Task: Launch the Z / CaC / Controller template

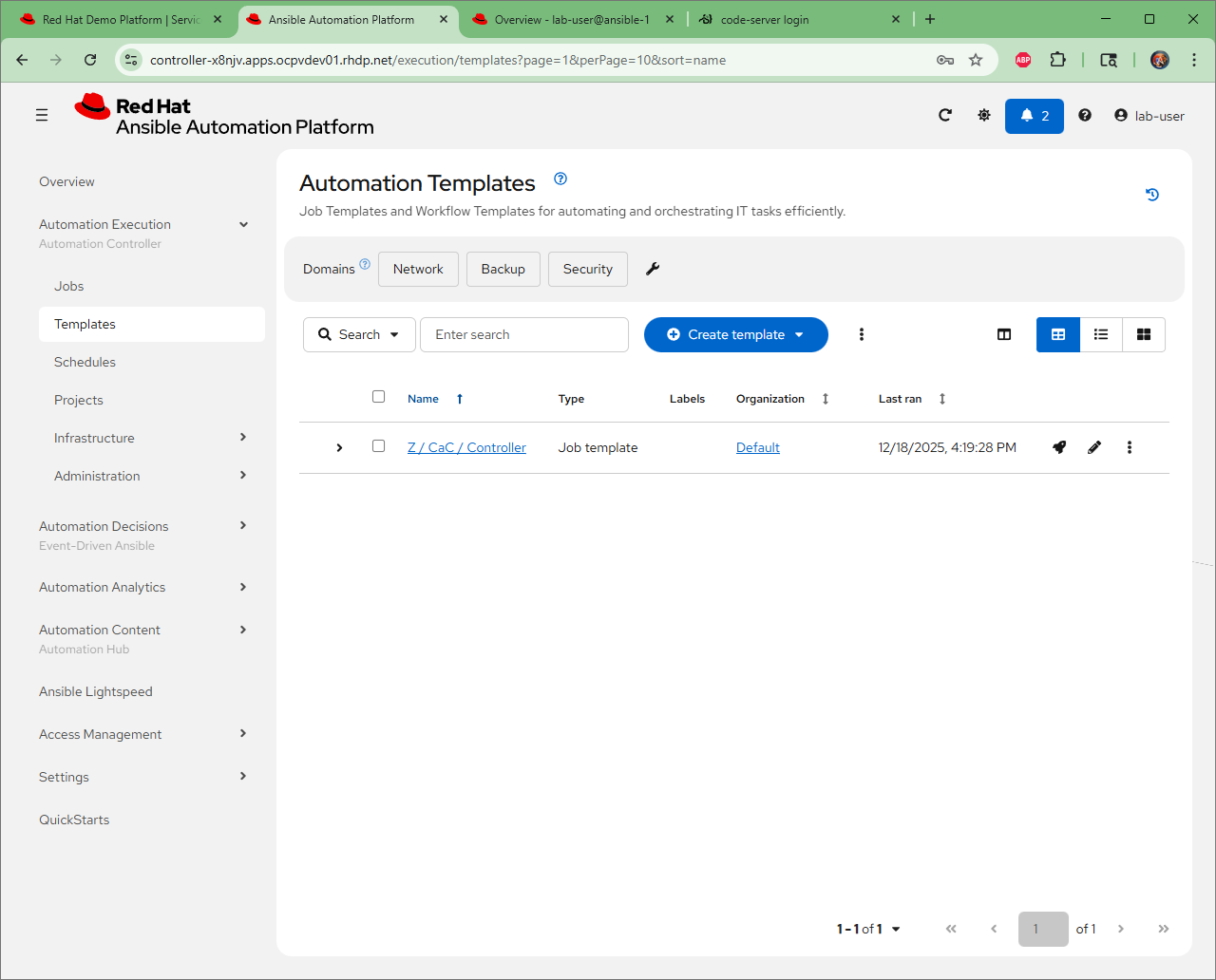Action: (x=1059, y=447)
